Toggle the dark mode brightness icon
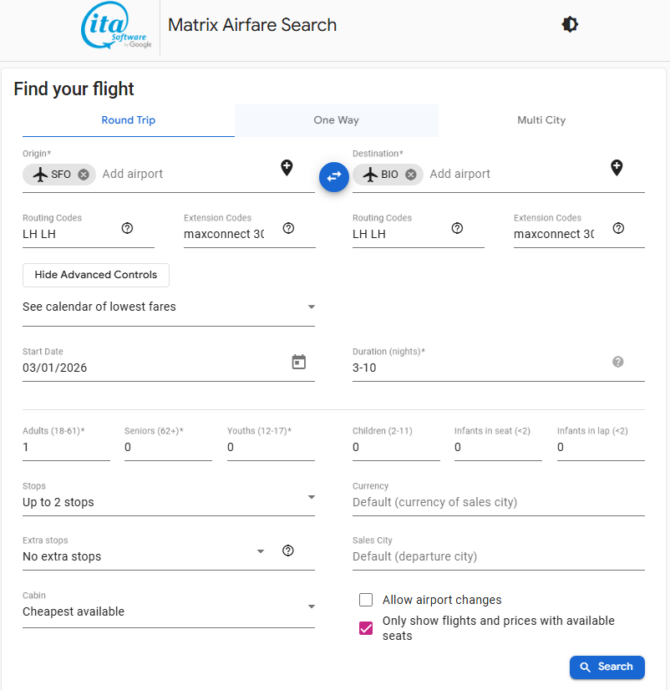This screenshot has width=670, height=690. [x=570, y=25]
